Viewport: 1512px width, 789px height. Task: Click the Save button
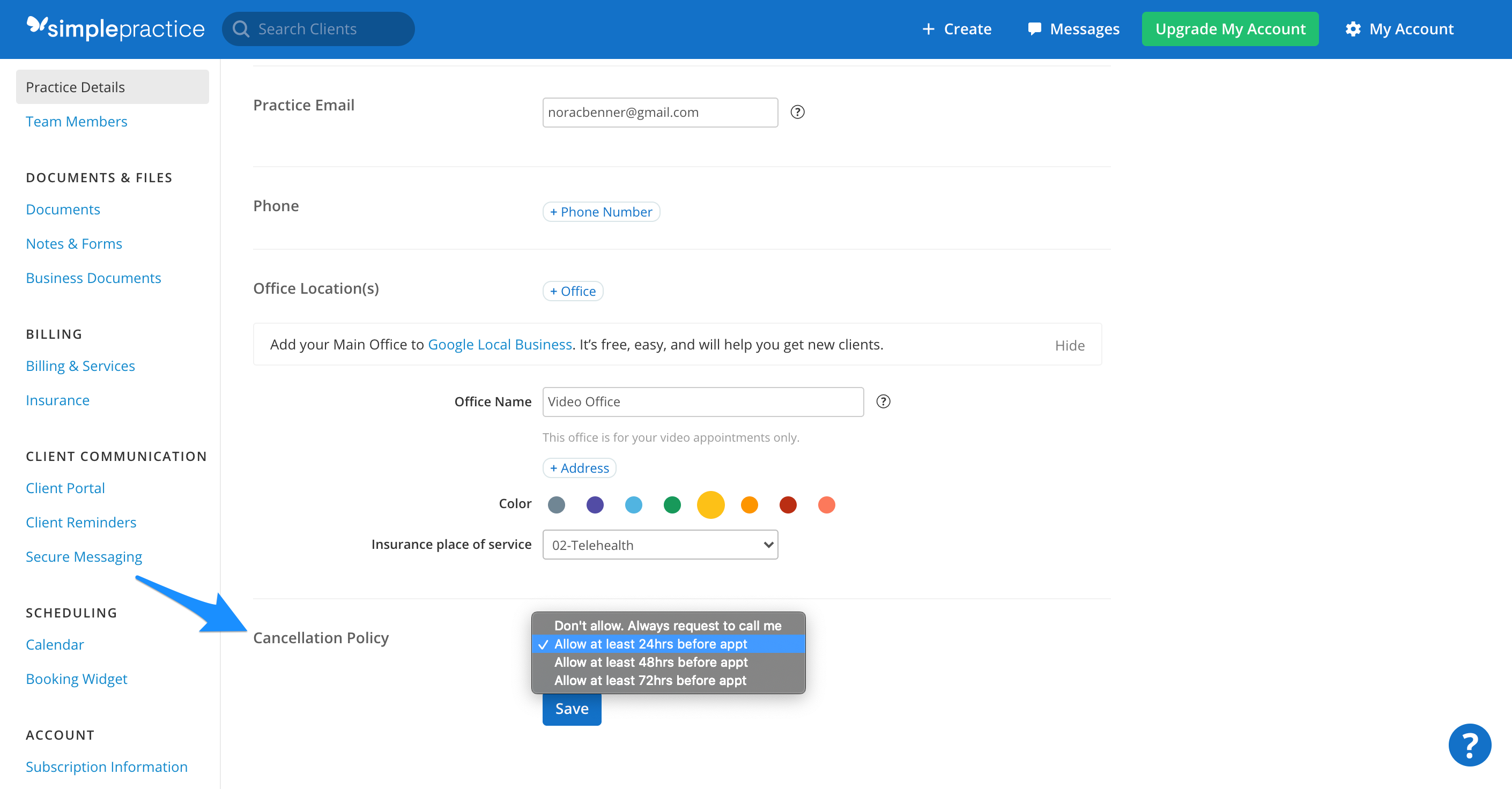coord(571,708)
